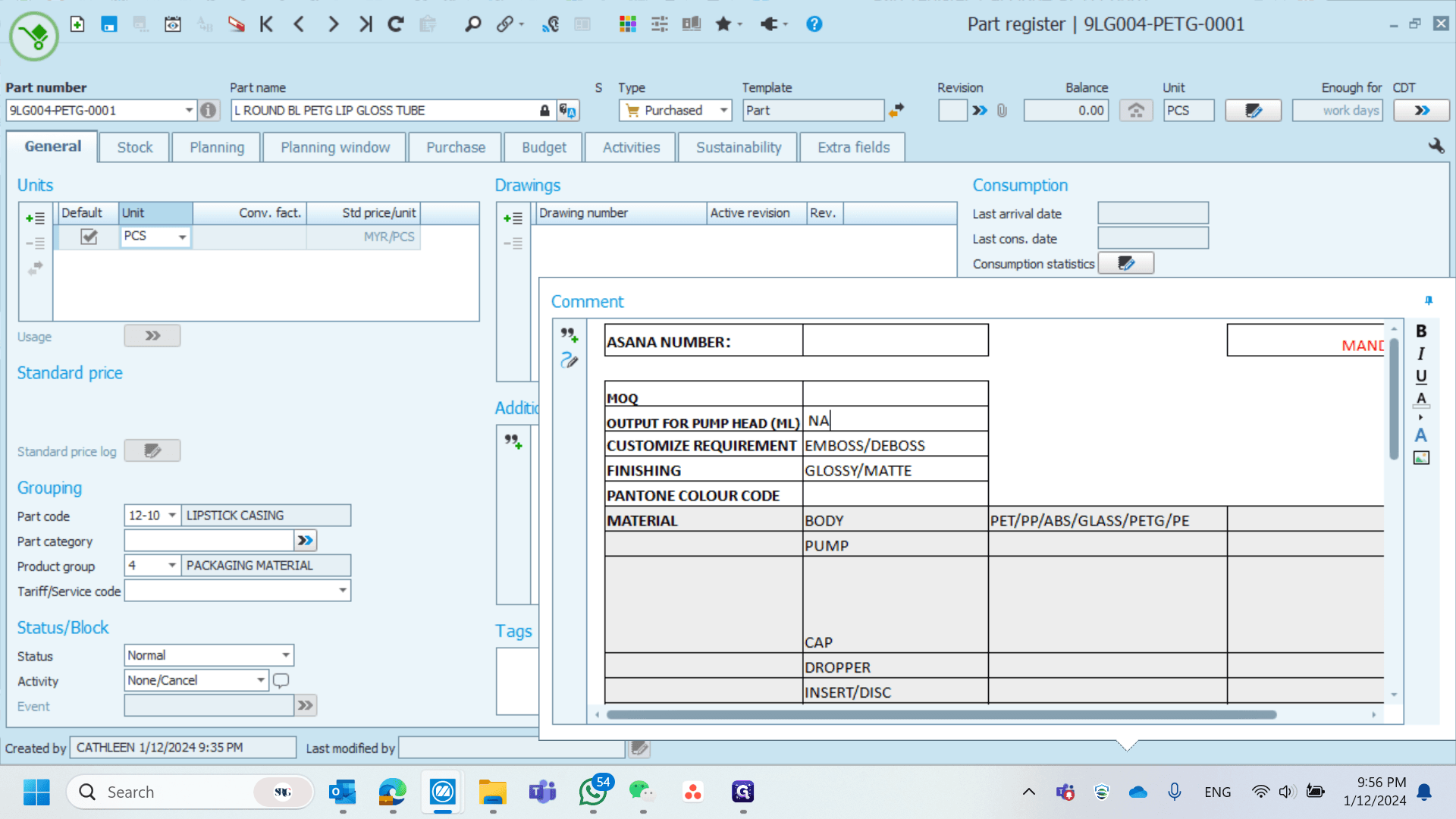Open the Extra fields tab
The image size is (1456, 819).
coord(854,147)
